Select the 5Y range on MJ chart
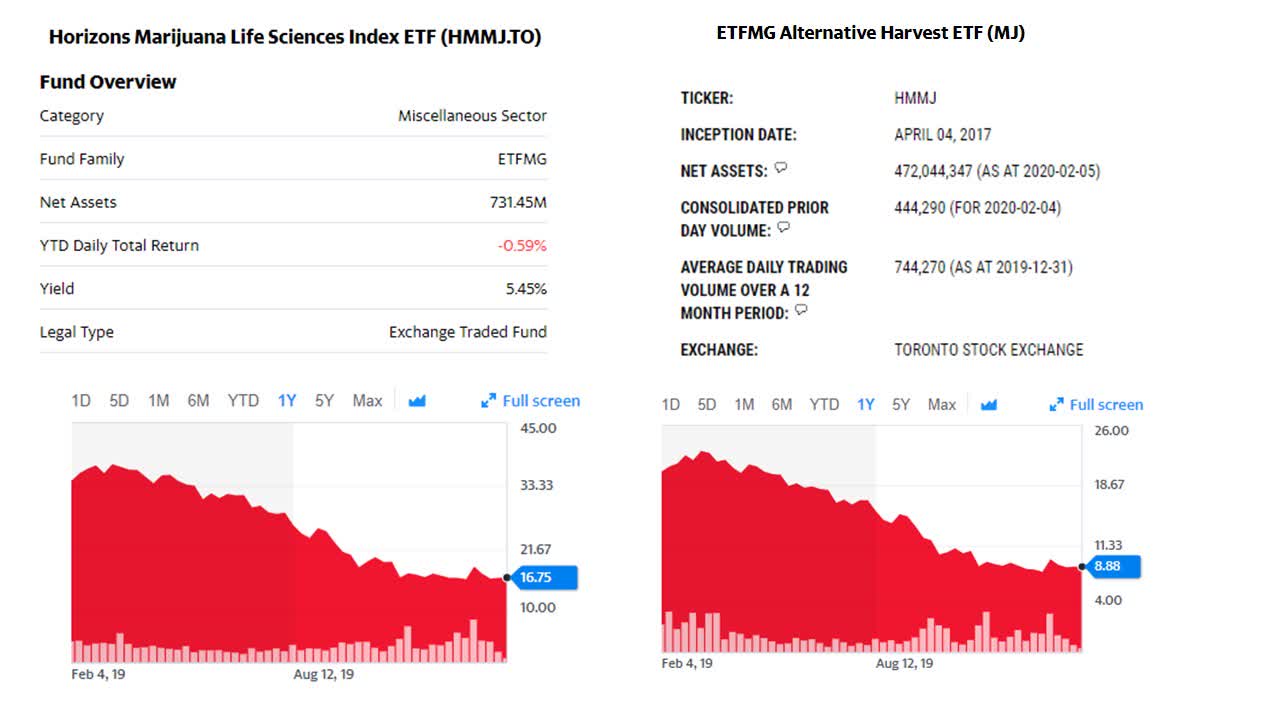The image size is (1280, 720). 901,404
